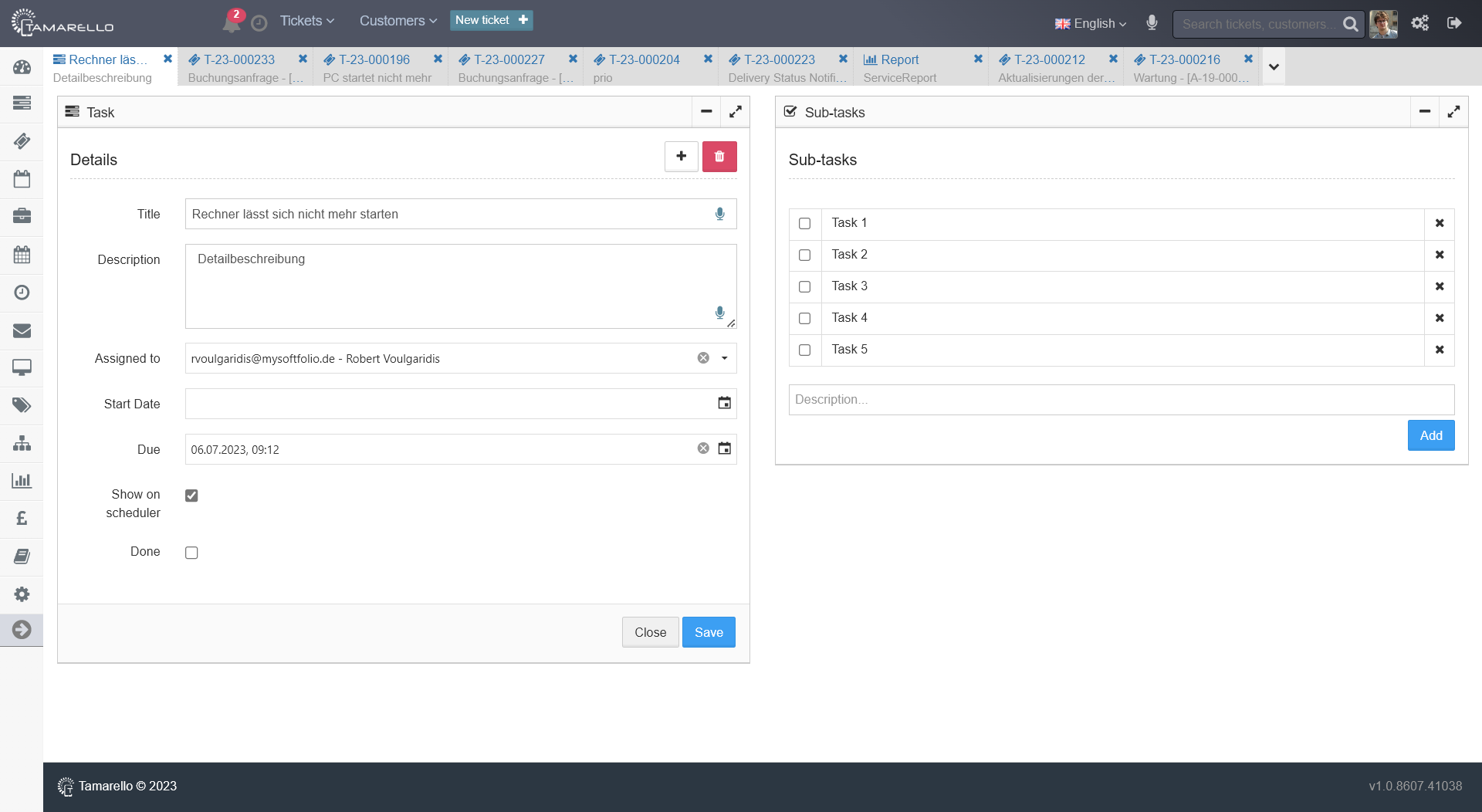Collapse the Sub-tasks panel with minus
This screenshot has height=812, width=1482.
coord(1425,112)
